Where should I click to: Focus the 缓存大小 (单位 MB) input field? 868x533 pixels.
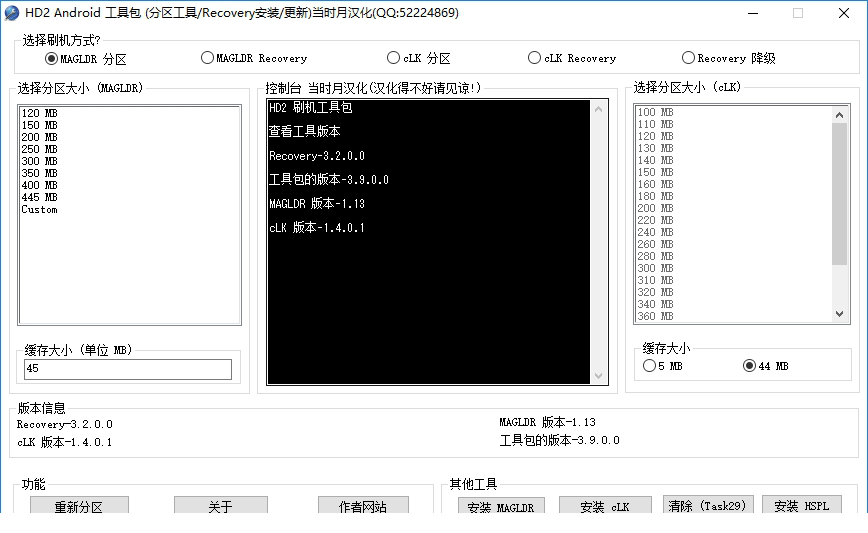pyautogui.click(x=128, y=369)
